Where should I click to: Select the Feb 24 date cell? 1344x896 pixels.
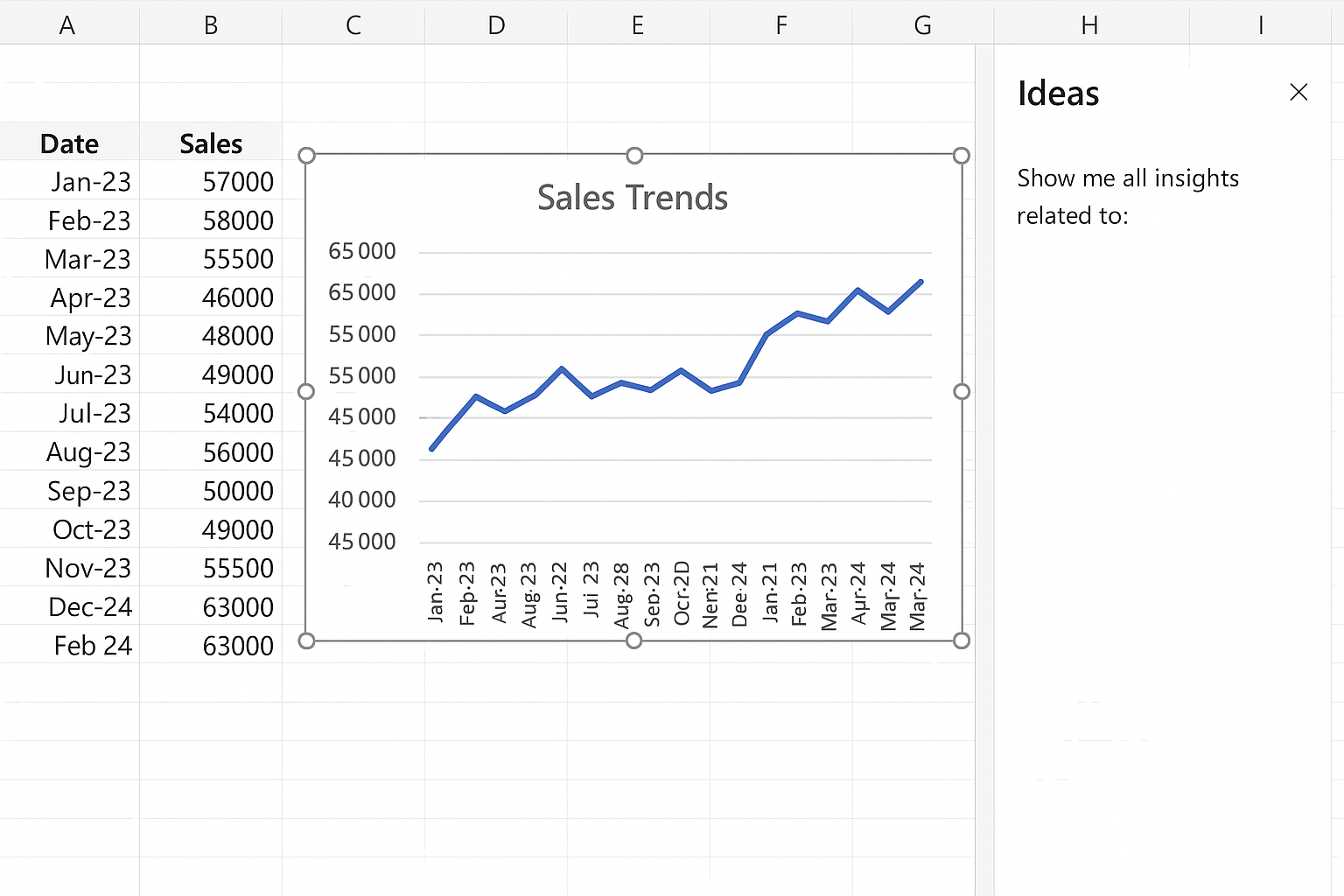(x=69, y=645)
